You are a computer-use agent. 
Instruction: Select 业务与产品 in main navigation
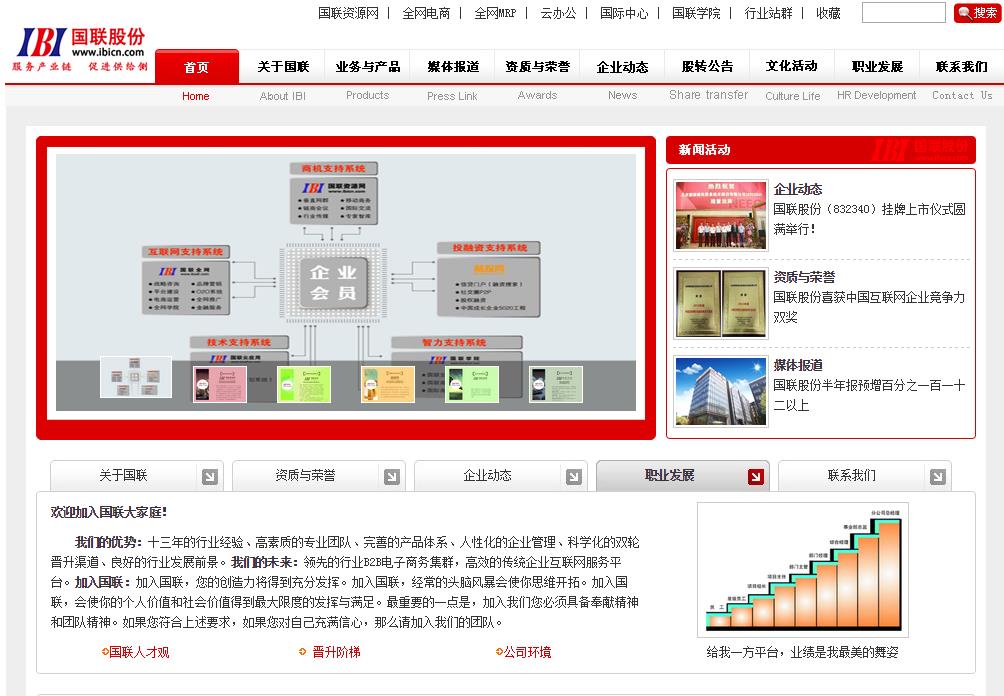[x=368, y=67]
